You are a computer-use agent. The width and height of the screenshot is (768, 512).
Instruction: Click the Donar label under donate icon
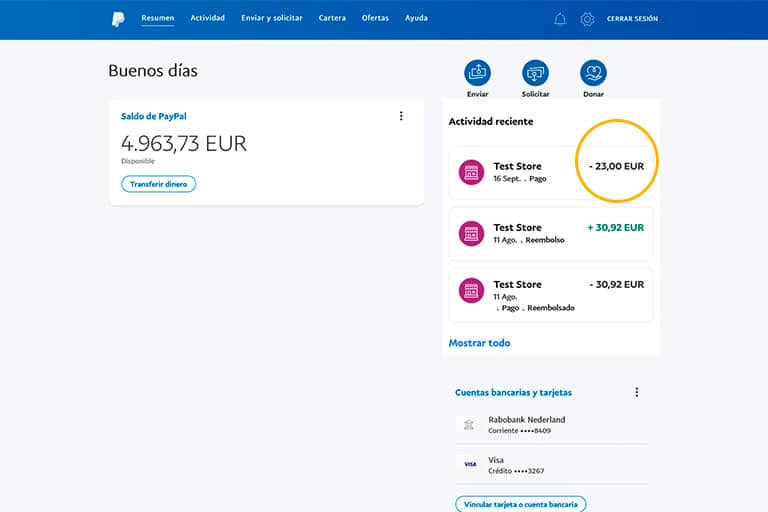point(593,94)
